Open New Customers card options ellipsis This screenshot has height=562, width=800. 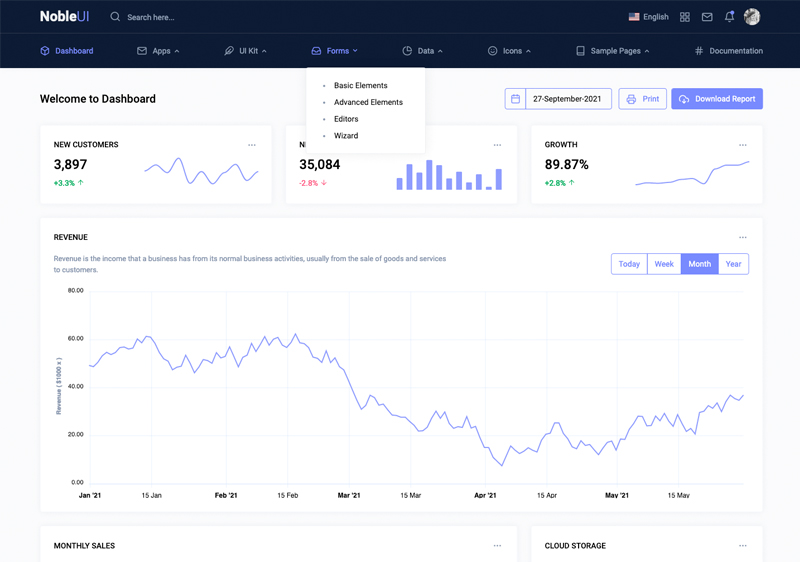click(x=252, y=145)
